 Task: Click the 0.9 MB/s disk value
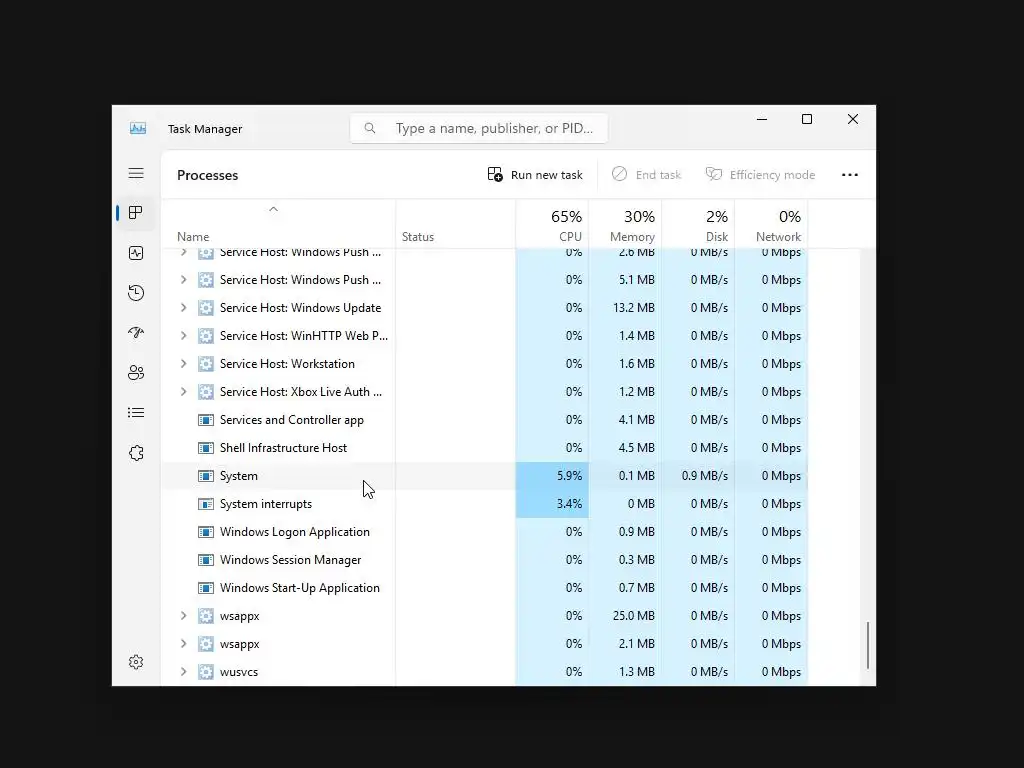[x=705, y=476]
